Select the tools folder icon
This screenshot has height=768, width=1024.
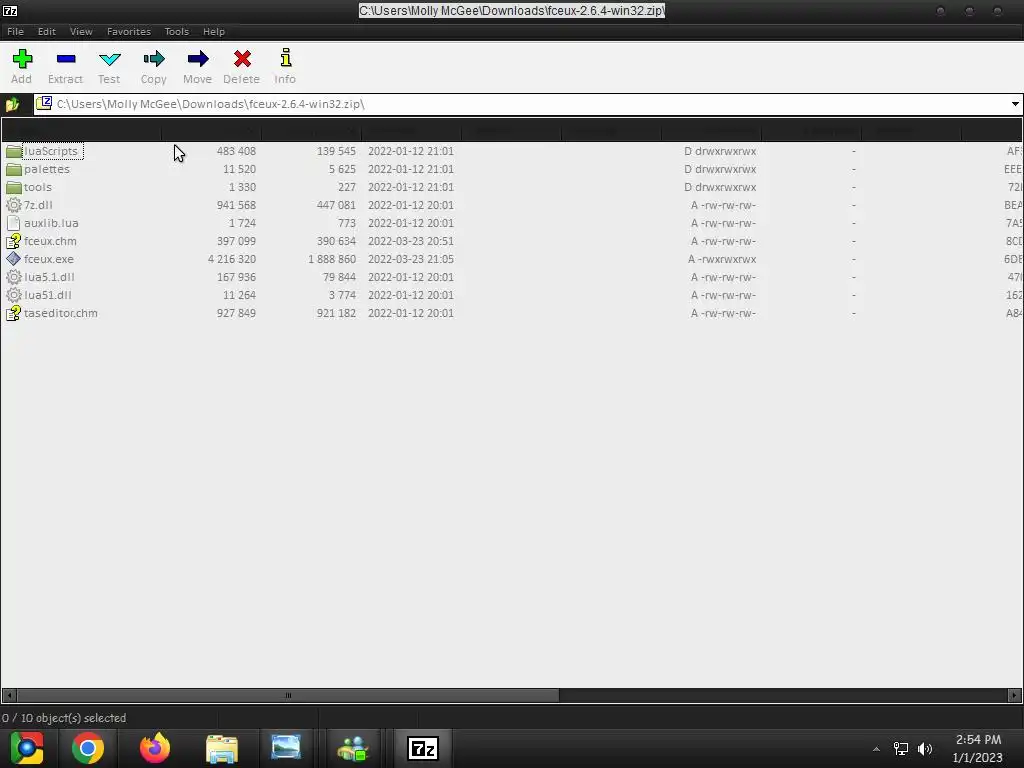14,187
